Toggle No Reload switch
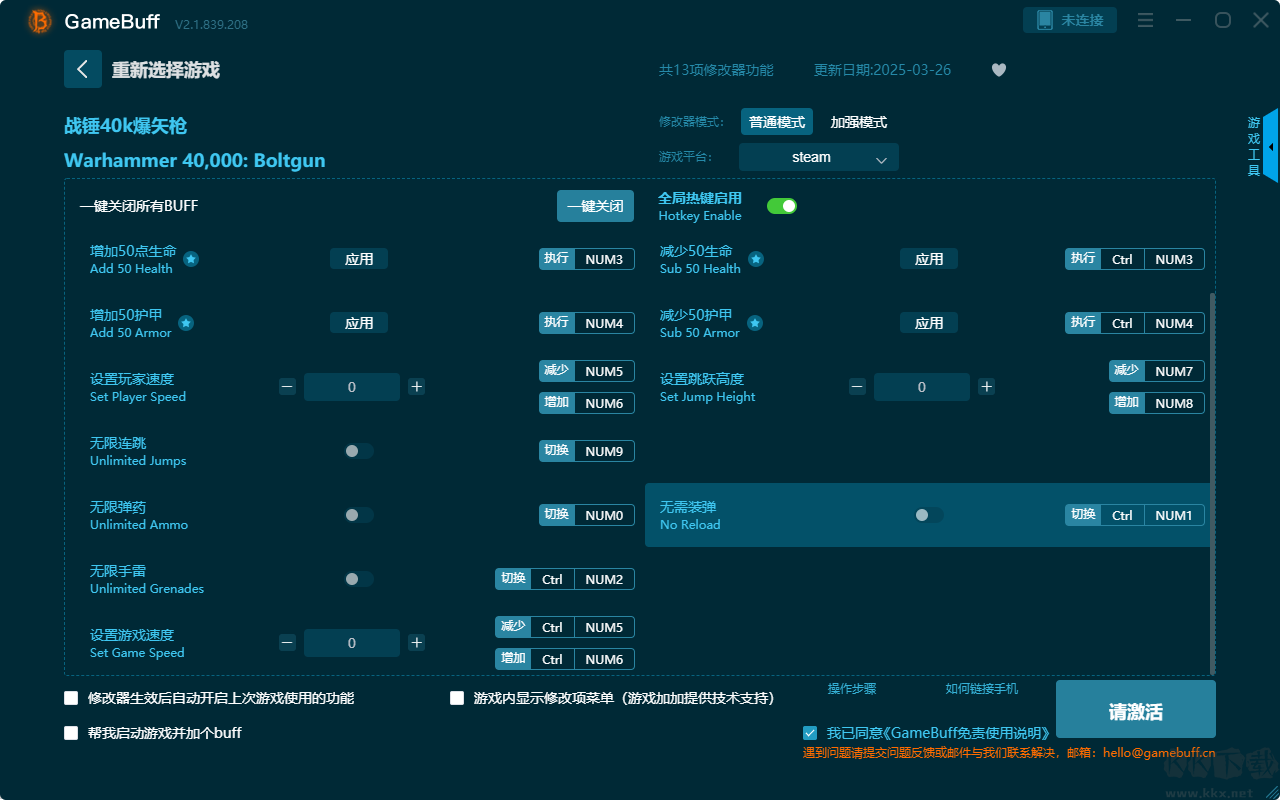 tap(928, 515)
